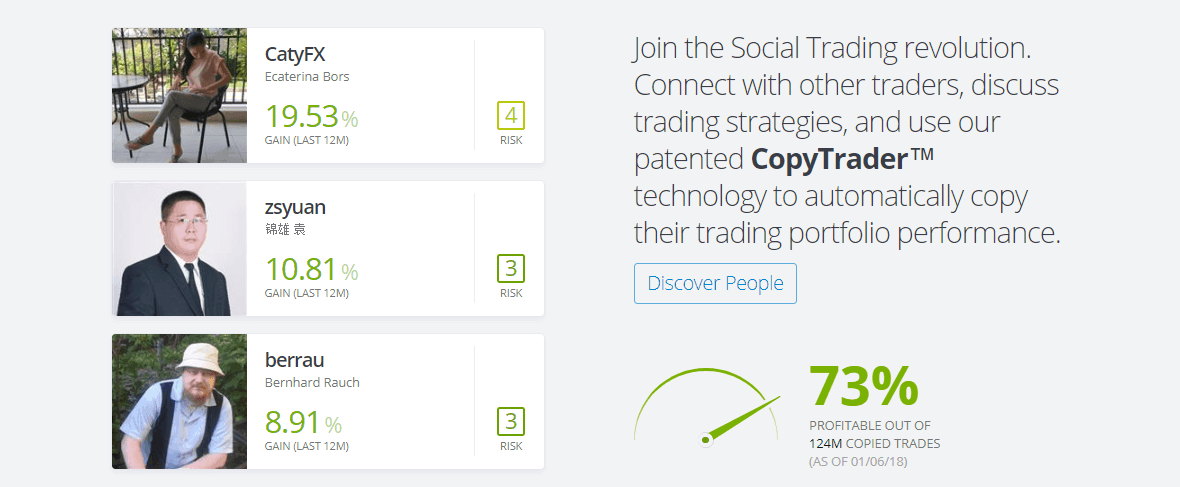Select the berrau username
Viewport: 1180px width, 487px height.
(x=294, y=360)
